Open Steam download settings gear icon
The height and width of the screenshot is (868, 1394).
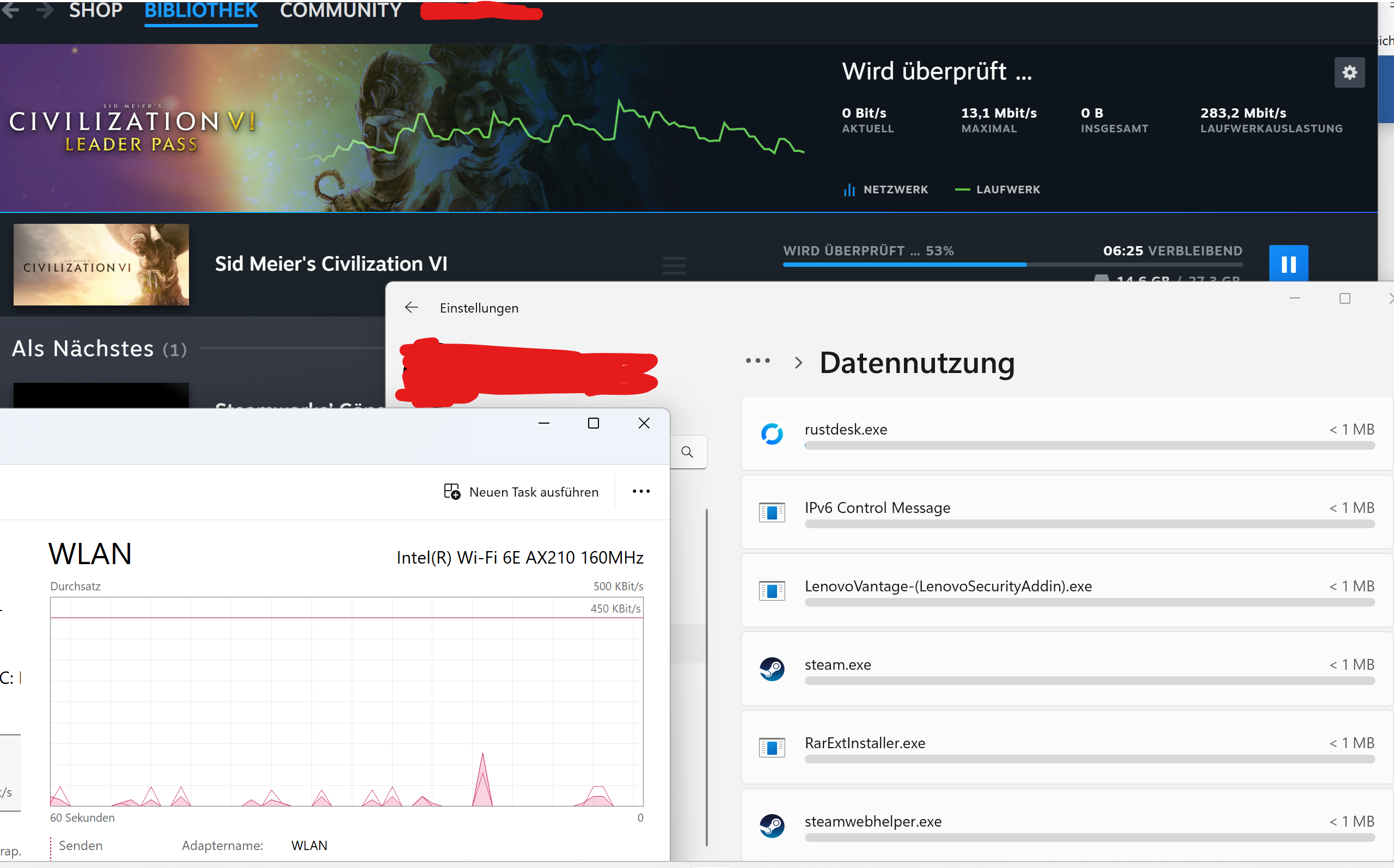(x=1349, y=72)
